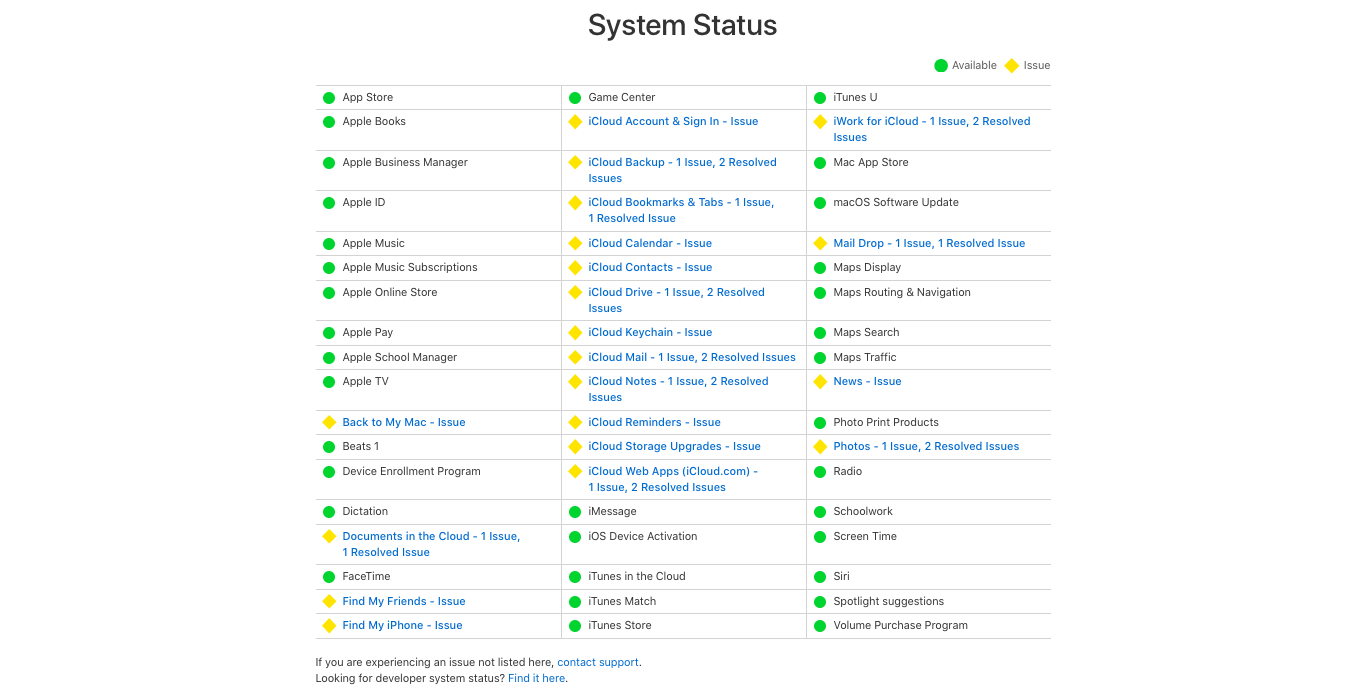Expand iCloud Storage Upgrades issue details

point(674,446)
